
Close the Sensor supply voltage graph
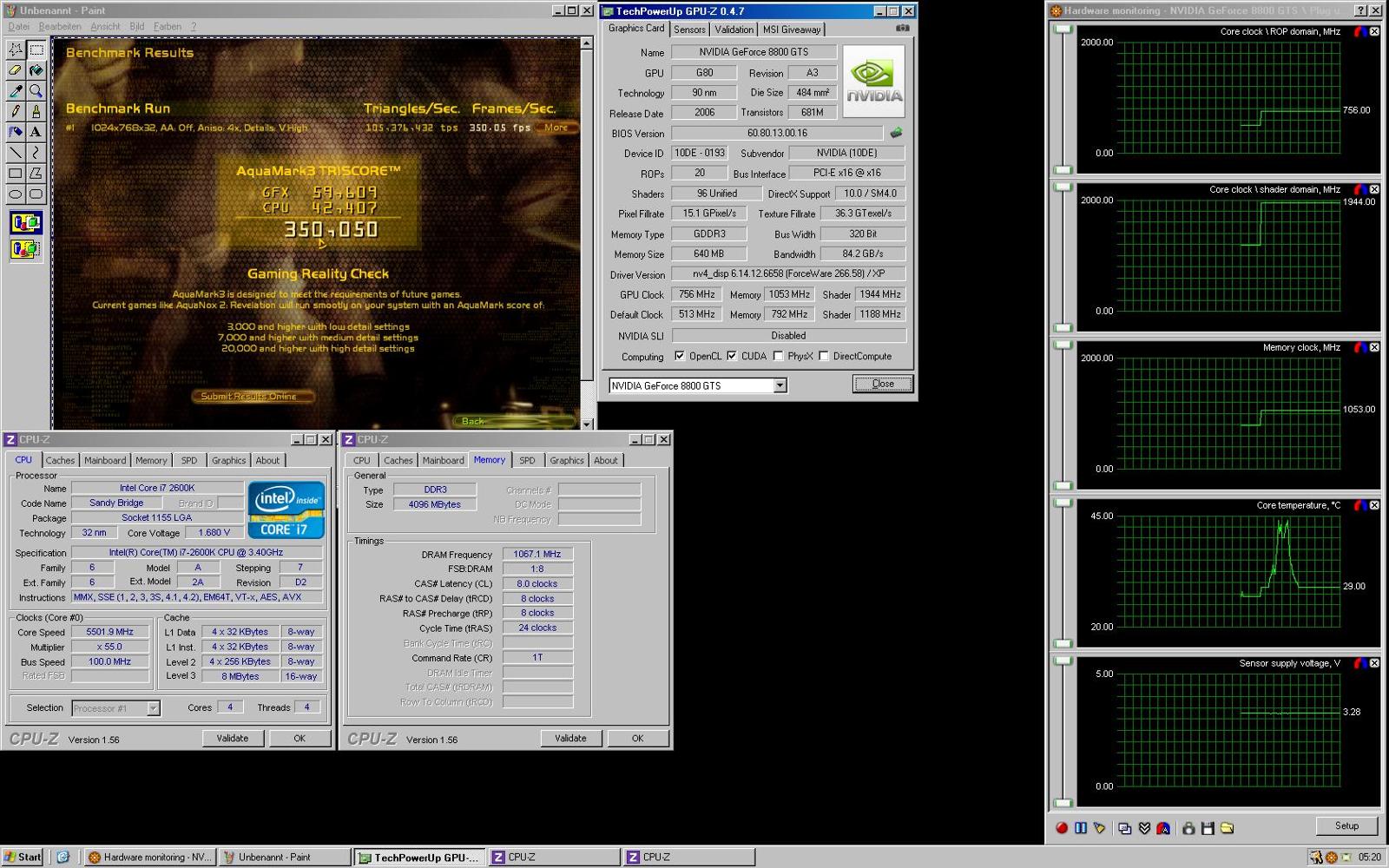coord(1374,663)
